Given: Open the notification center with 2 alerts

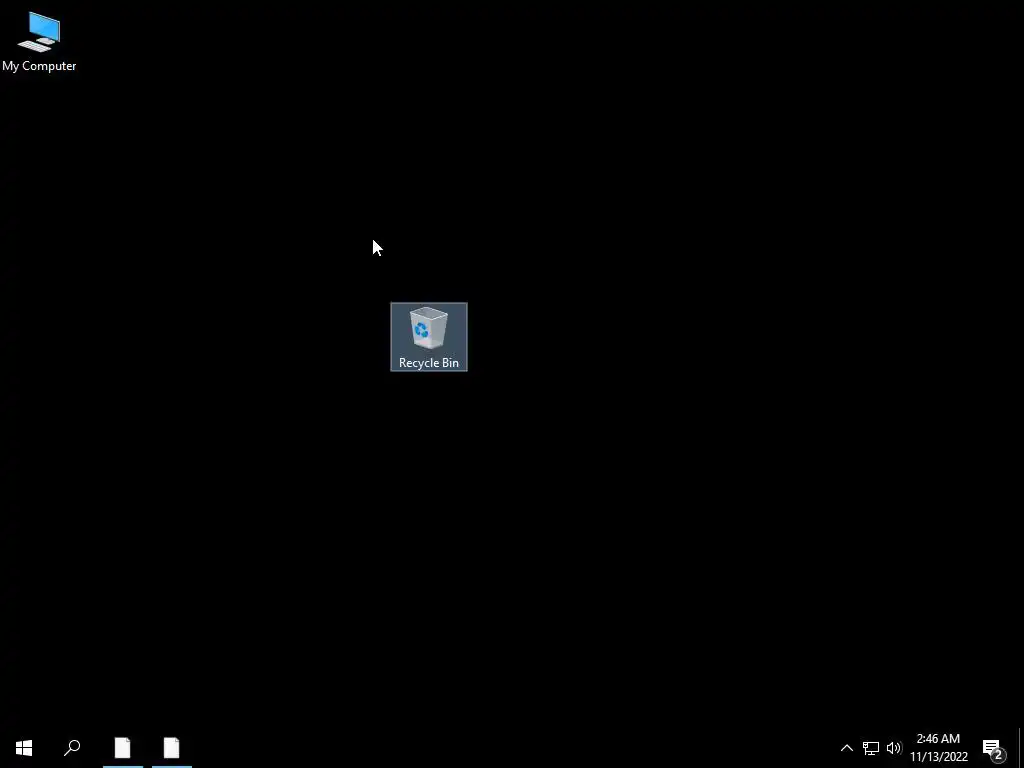Looking at the screenshot, I should click(x=993, y=748).
